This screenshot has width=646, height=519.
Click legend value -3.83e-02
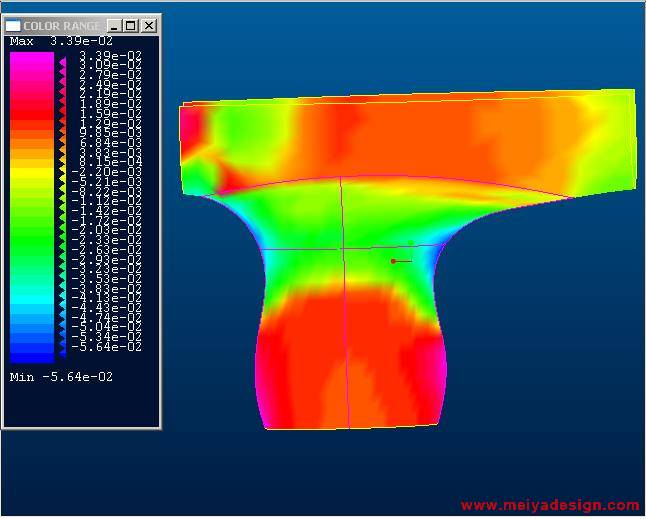(107, 288)
